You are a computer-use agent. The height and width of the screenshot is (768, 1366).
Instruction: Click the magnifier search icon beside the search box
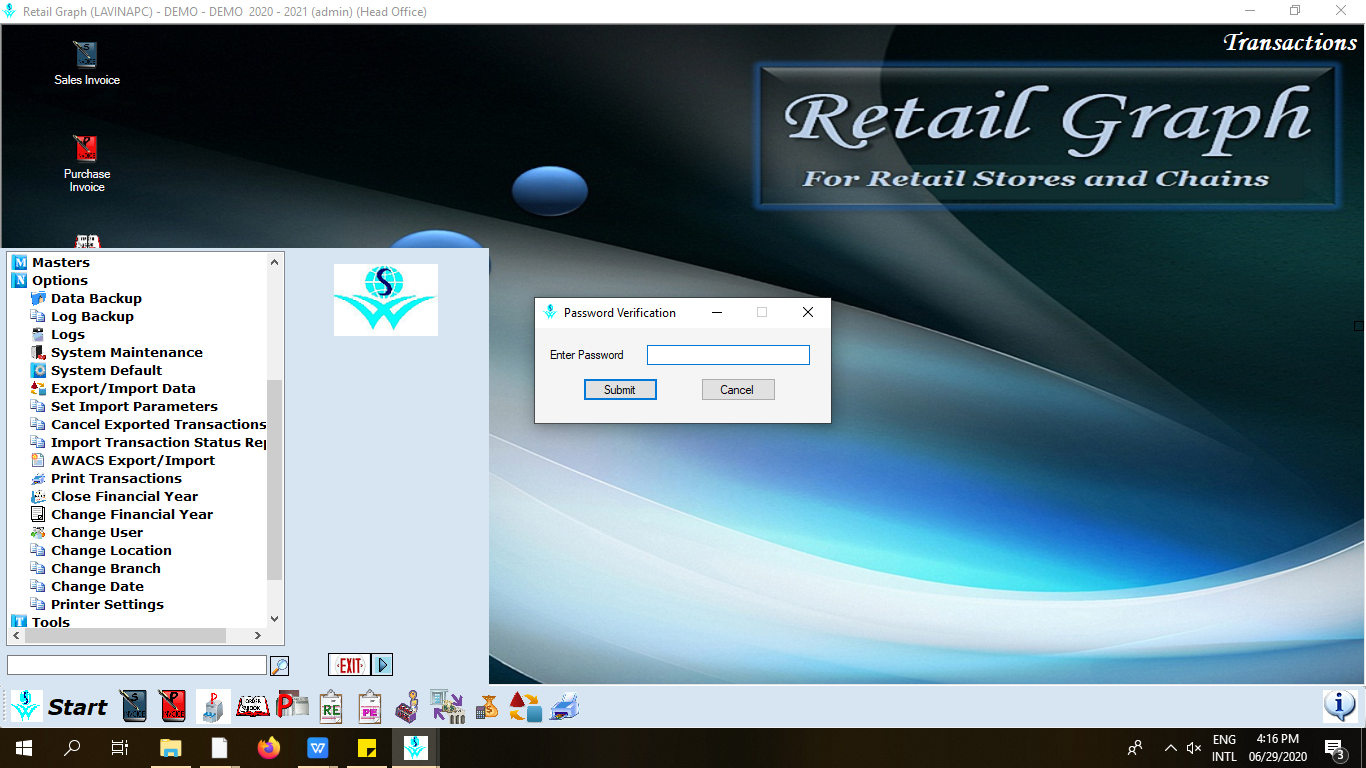(x=280, y=666)
